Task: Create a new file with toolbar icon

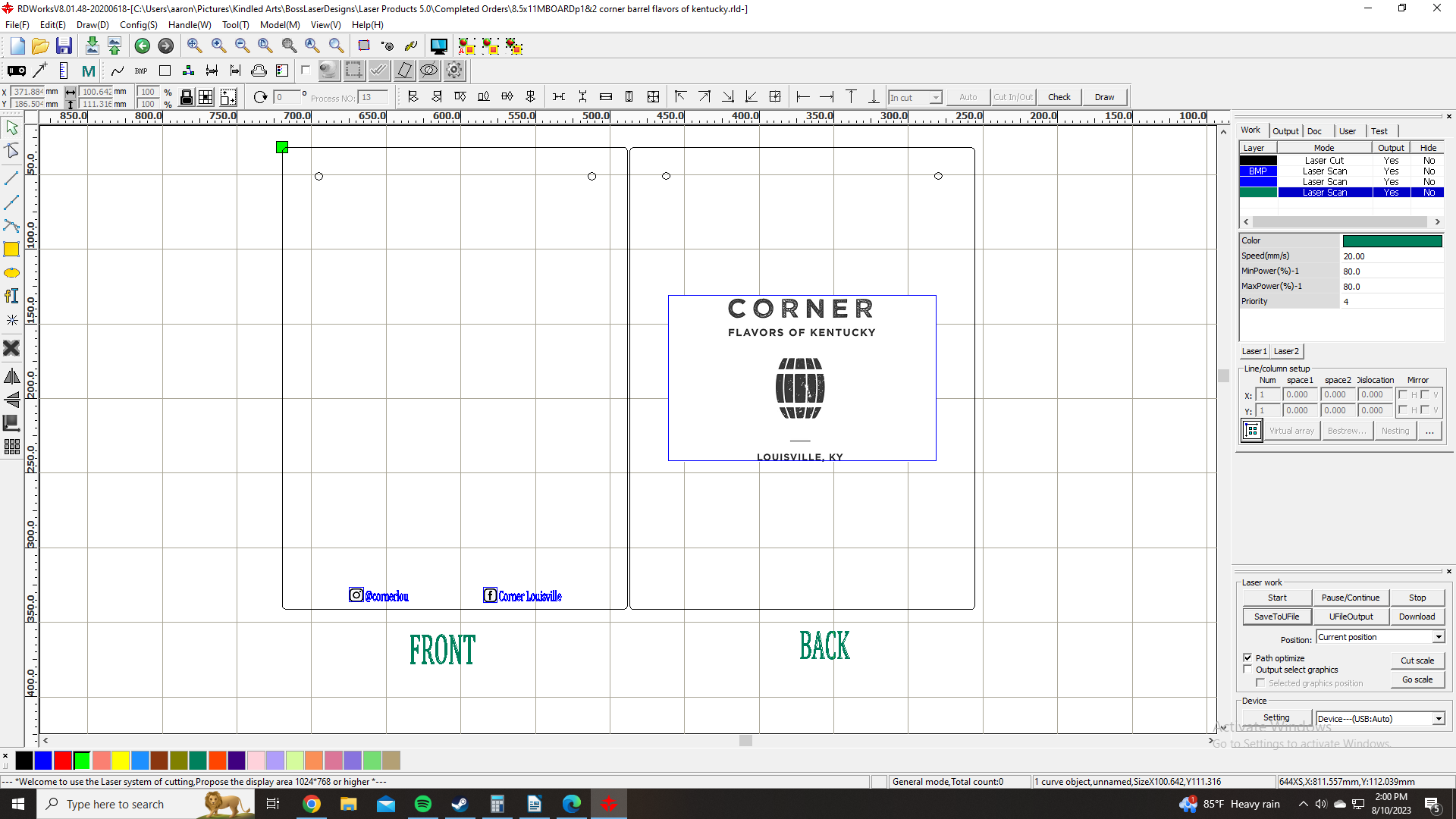Action: coord(17,46)
